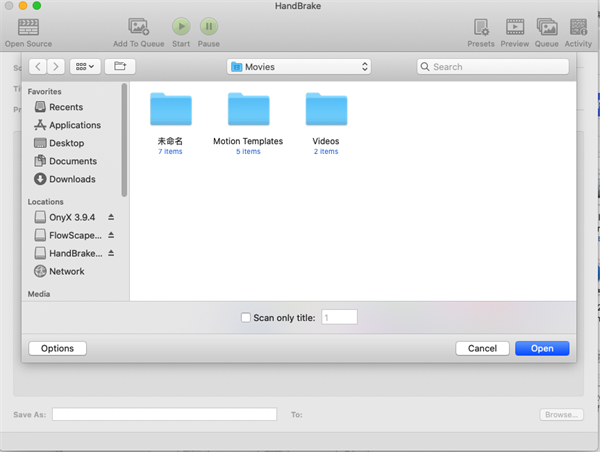Open the view mode selector dropdown

[x=85, y=67]
